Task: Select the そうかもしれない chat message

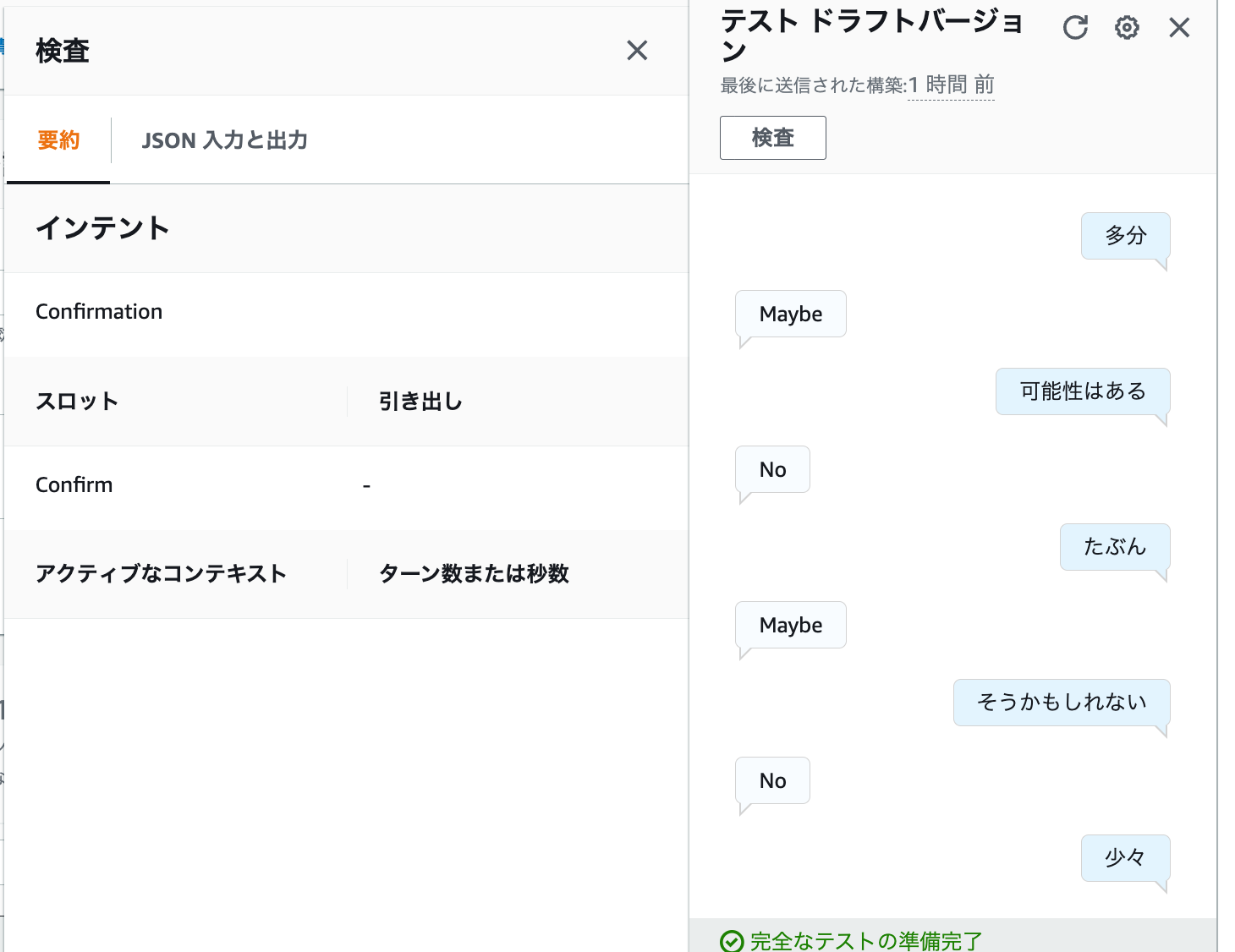Action: pos(1062,703)
